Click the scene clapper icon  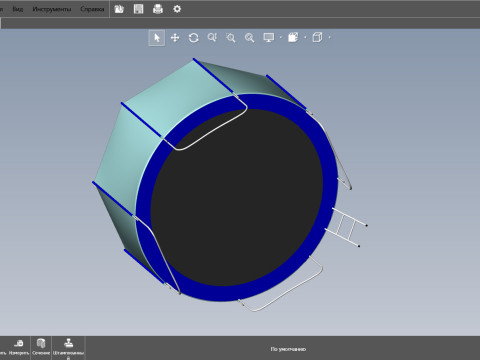[x=293, y=37]
